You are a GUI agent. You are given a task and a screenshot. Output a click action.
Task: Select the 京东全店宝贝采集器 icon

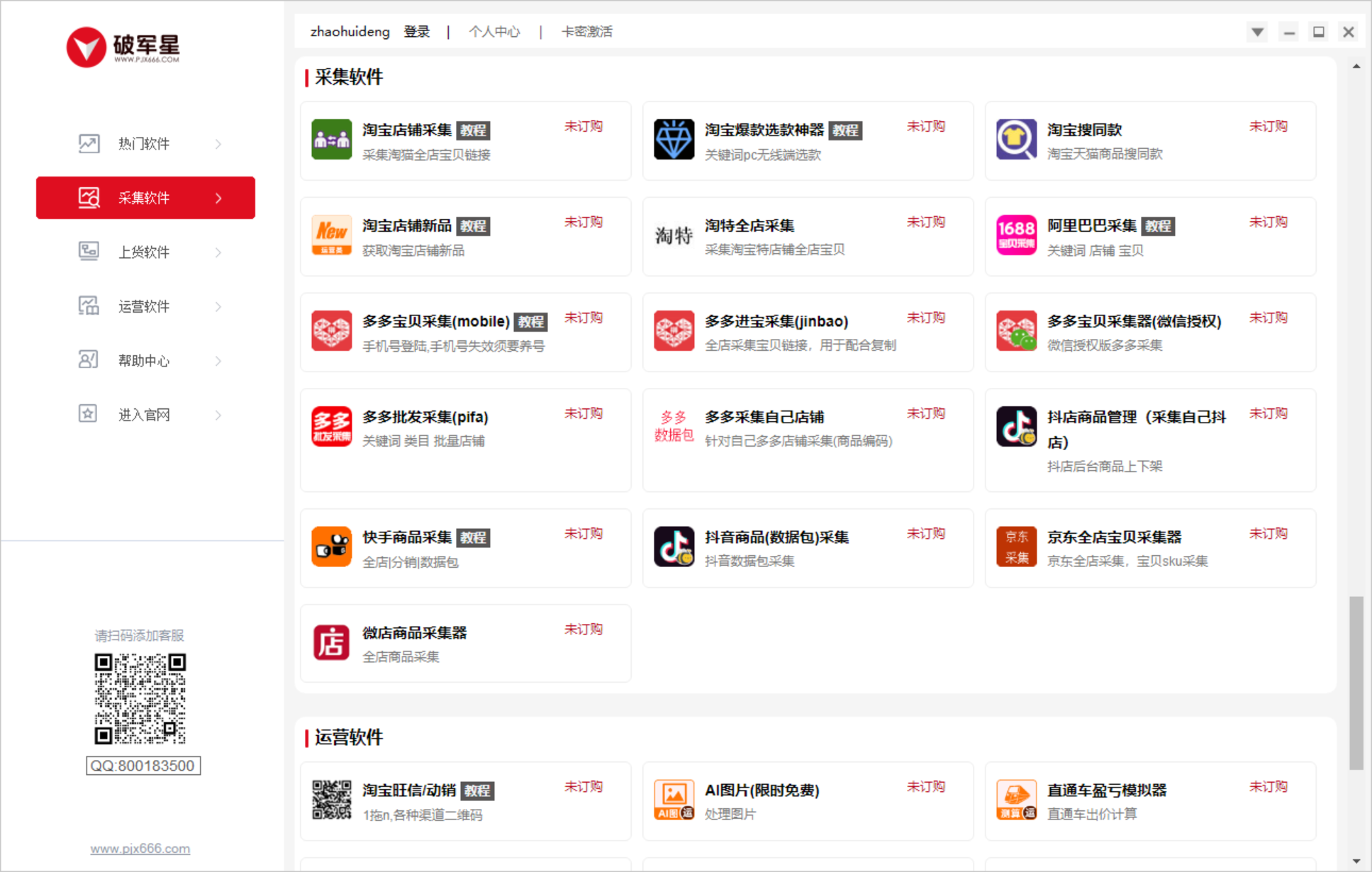(1016, 547)
